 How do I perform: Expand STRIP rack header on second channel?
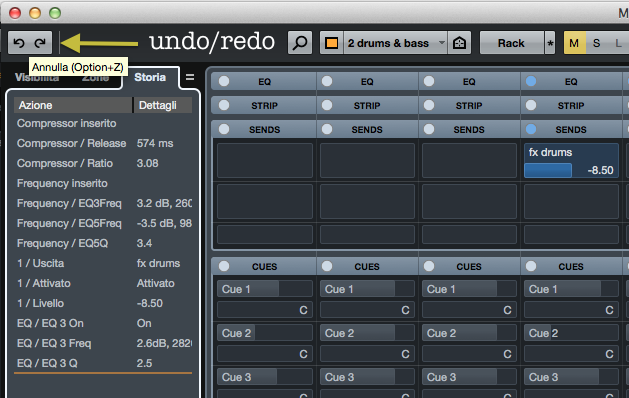[x=367, y=106]
